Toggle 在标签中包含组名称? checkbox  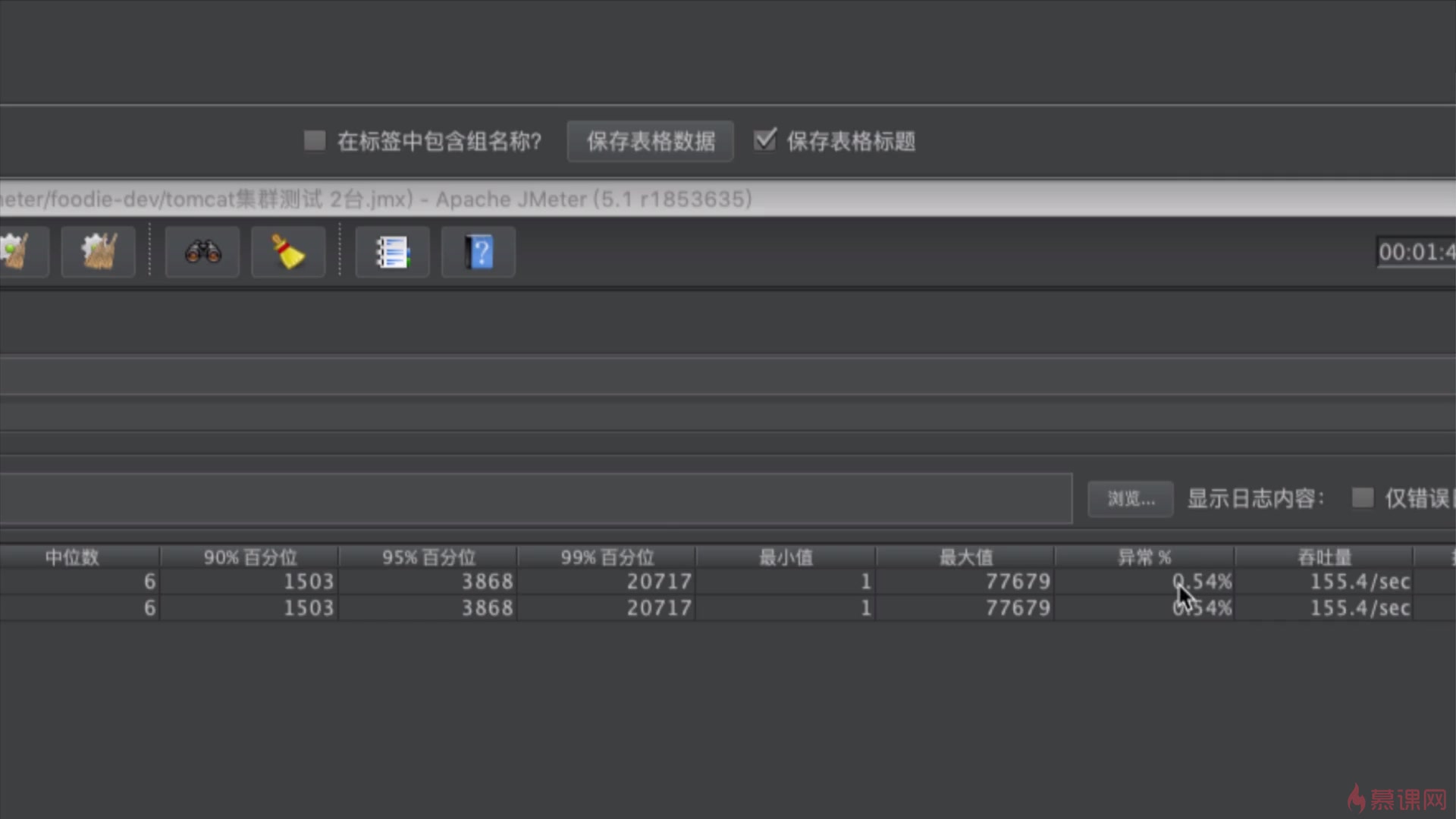pyautogui.click(x=315, y=140)
